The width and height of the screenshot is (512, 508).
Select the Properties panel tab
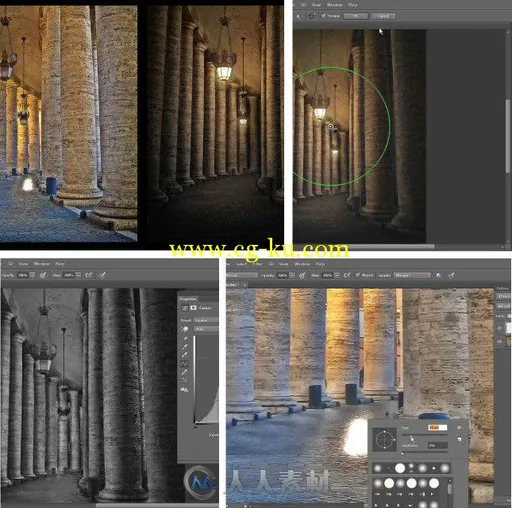(188, 299)
